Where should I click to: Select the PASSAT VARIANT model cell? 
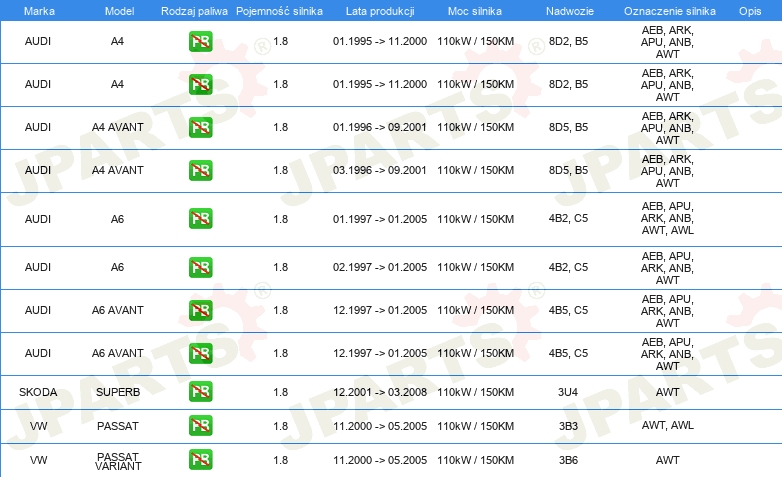[x=118, y=462]
